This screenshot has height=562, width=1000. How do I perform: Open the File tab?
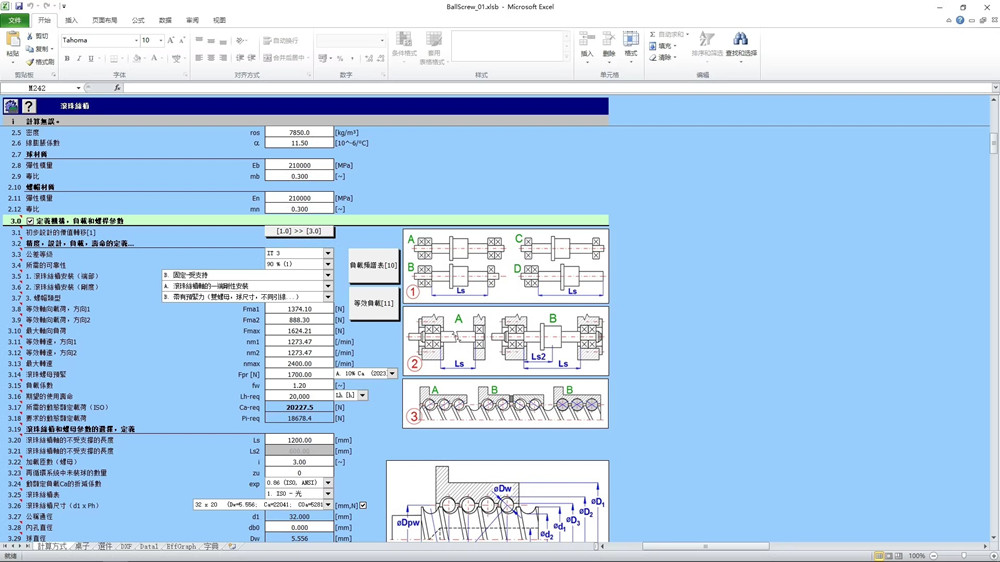15,20
